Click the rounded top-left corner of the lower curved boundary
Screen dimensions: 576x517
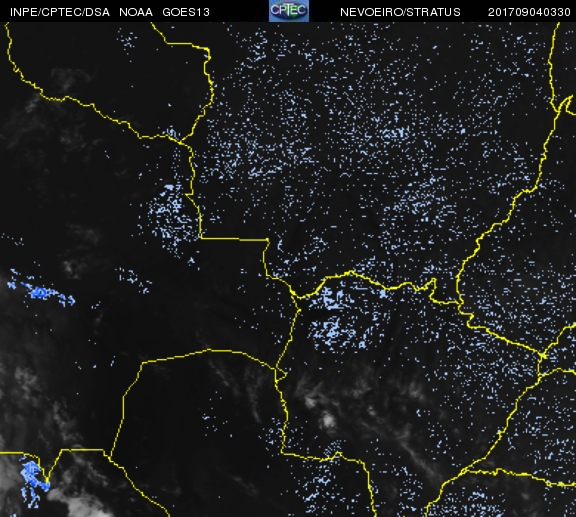pos(143,364)
